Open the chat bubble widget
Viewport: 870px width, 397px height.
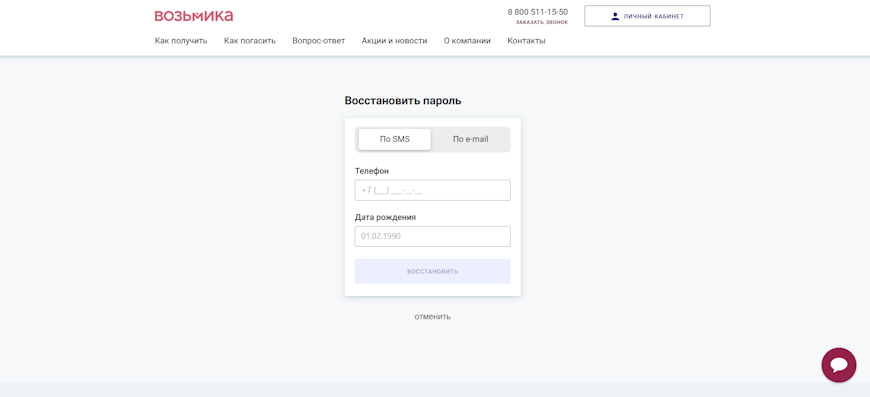[838, 365]
